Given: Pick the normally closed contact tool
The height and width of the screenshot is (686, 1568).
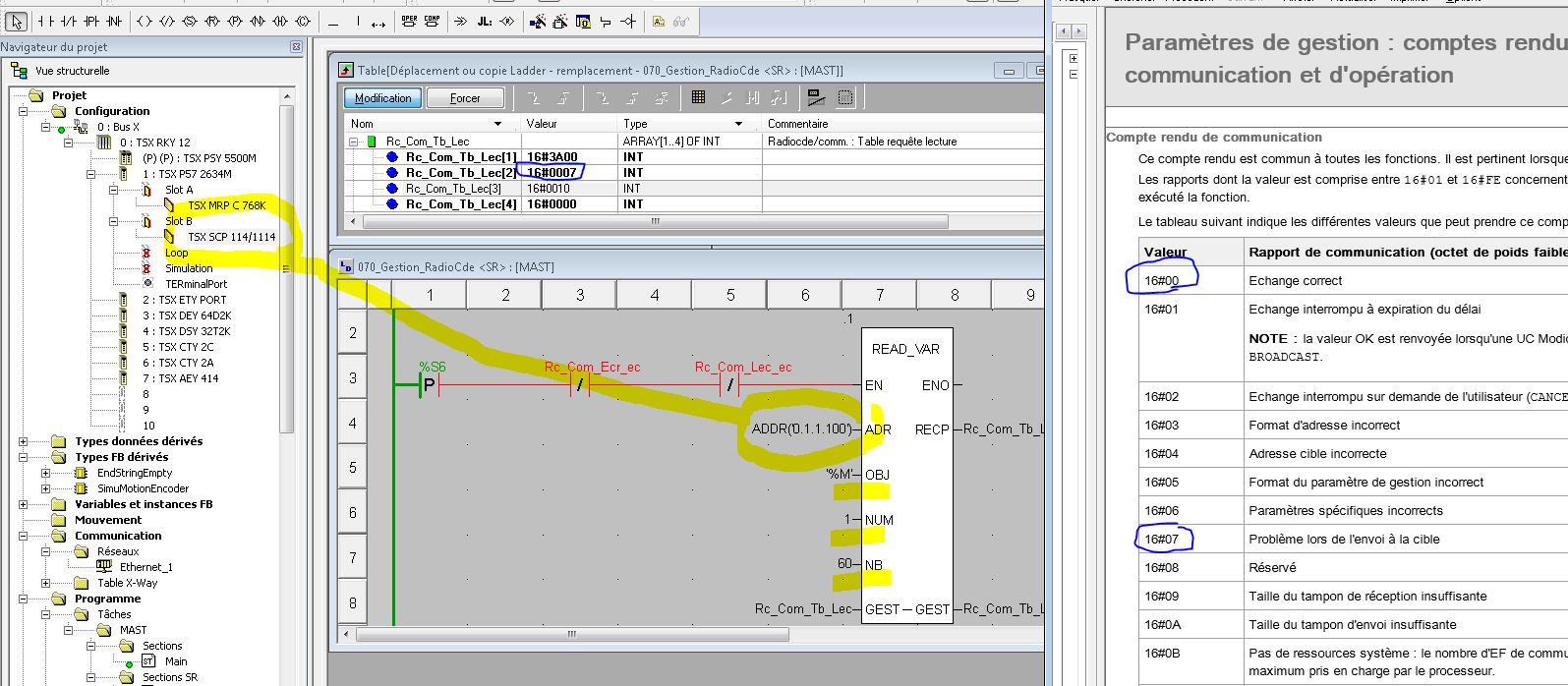Looking at the screenshot, I should [x=68, y=21].
